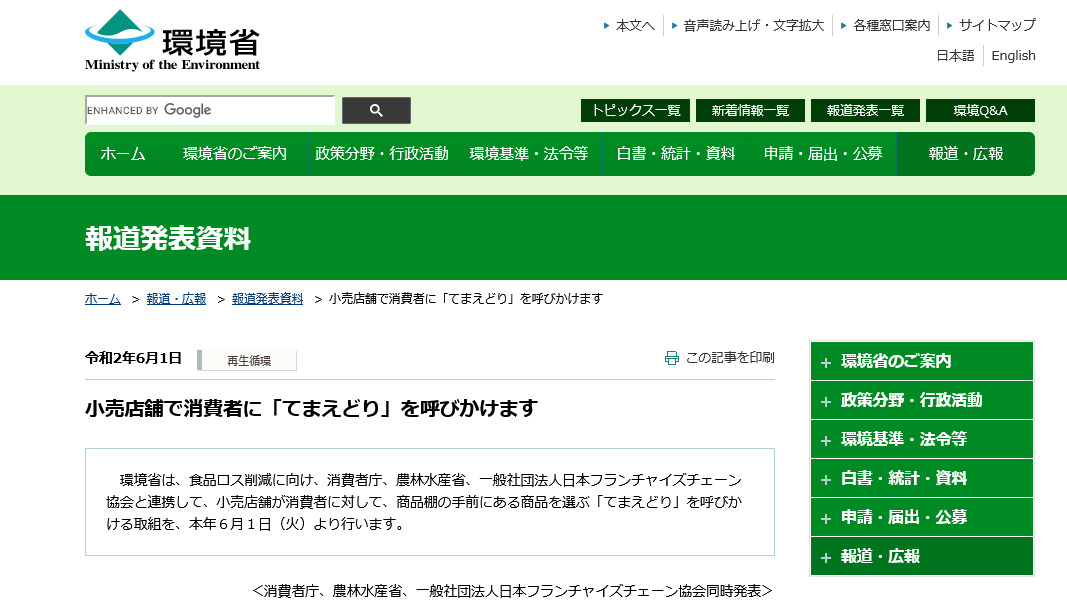Screen dimensions: 1067x608
Task: Select 白書・統計・資料 in the navigation bar
Action: [676, 154]
